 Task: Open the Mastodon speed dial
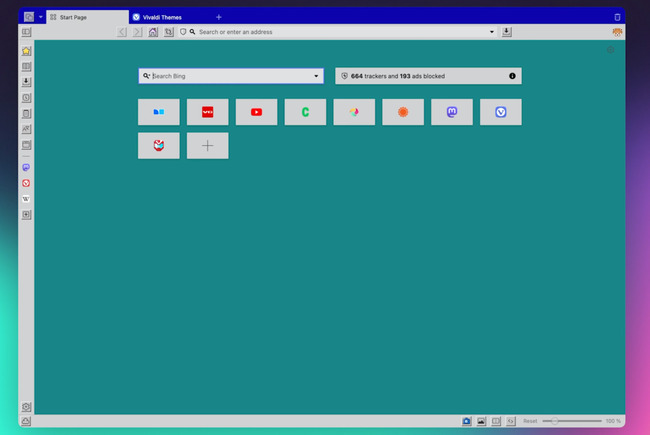point(452,112)
